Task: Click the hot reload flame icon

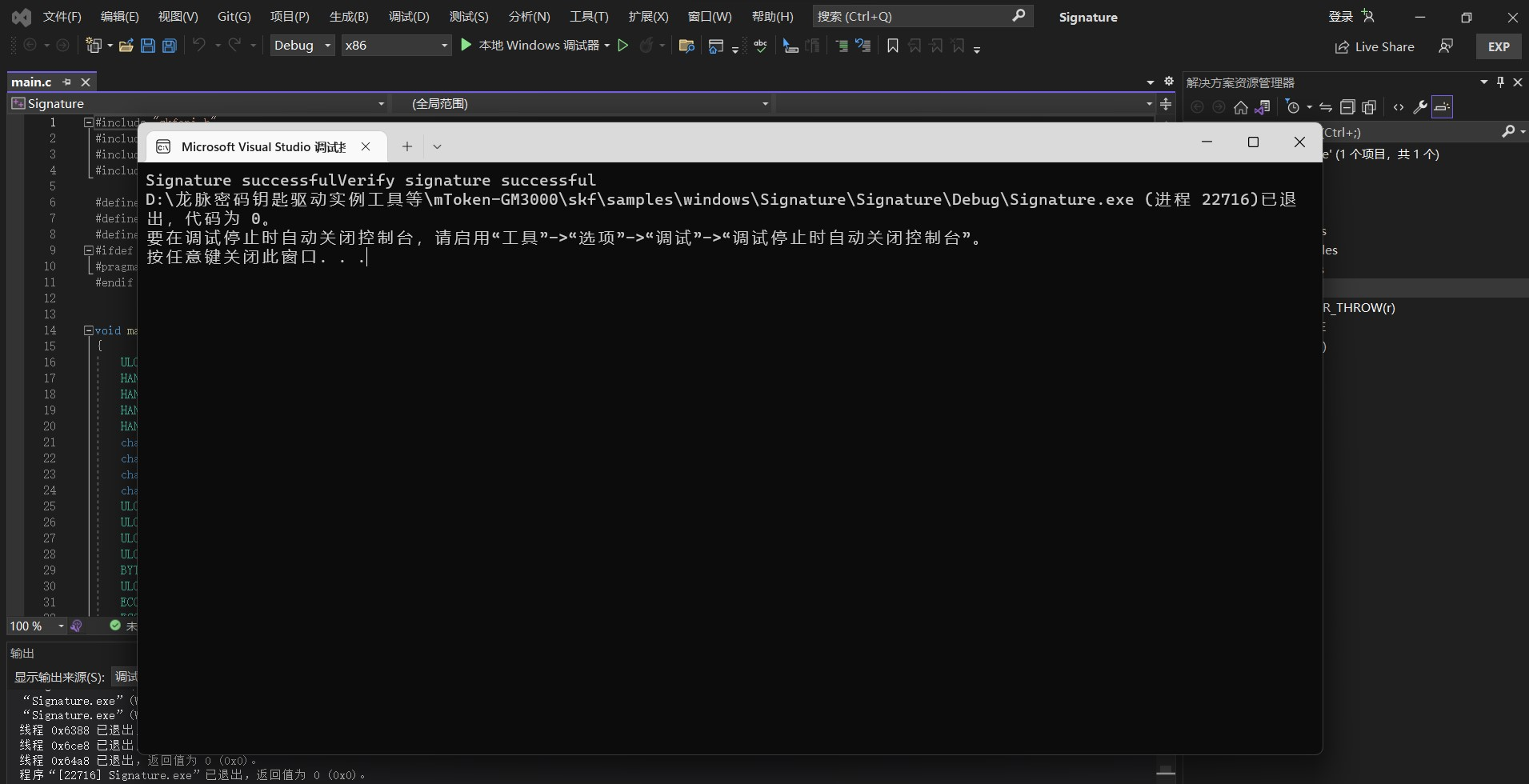Action: tap(646, 46)
